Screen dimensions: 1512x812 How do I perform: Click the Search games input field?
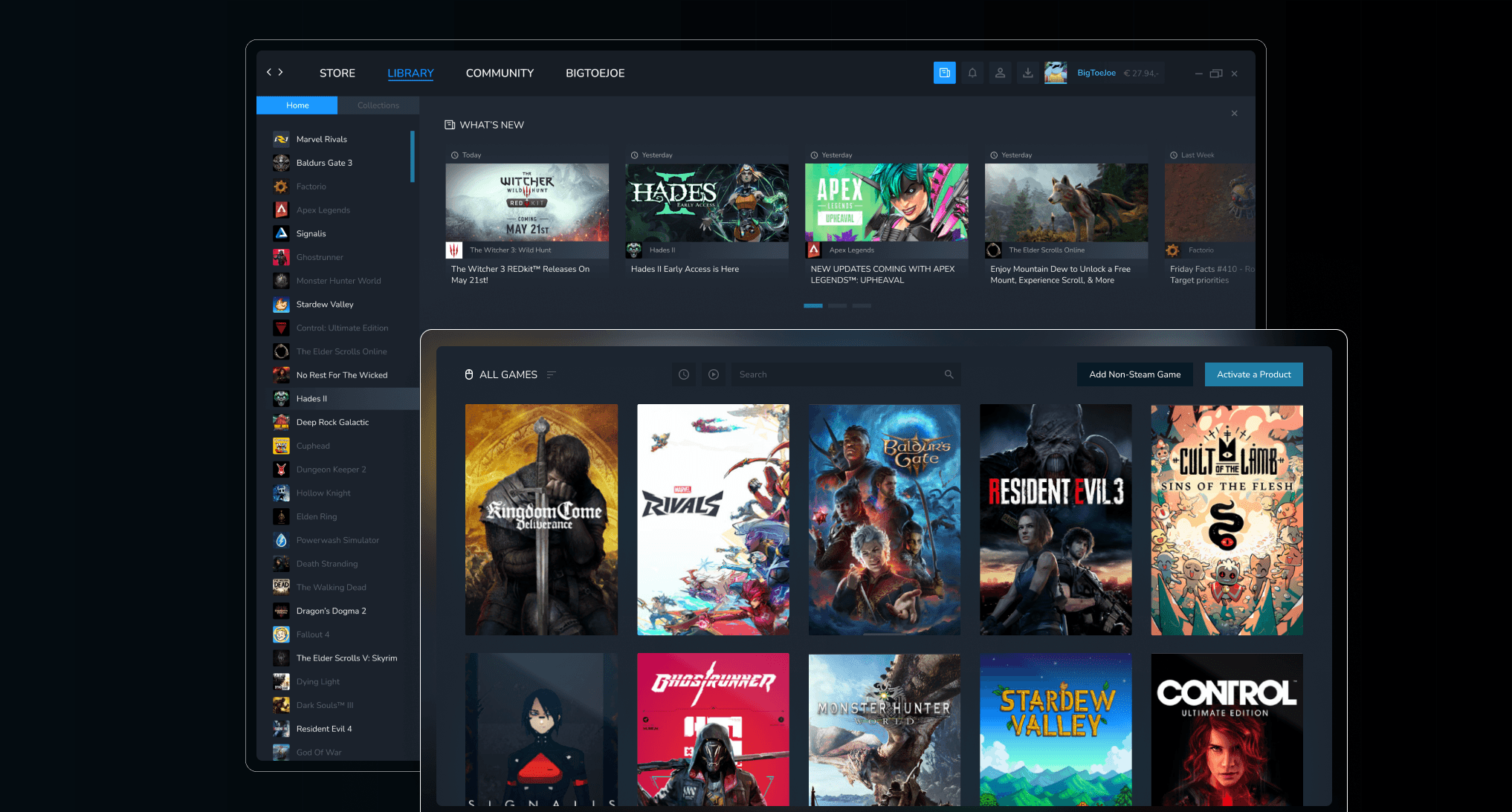[846, 374]
